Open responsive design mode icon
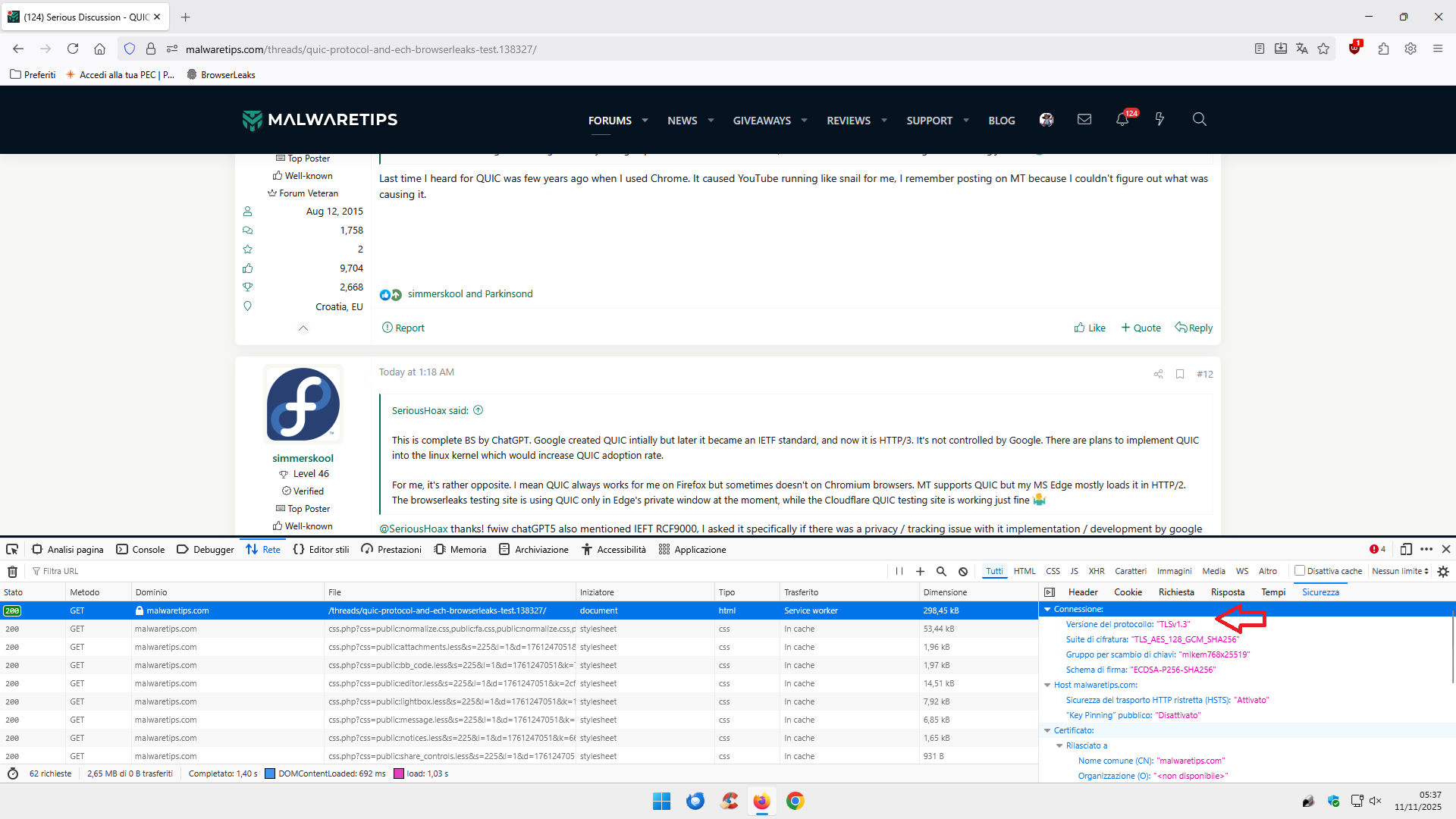The width and height of the screenshot is (1456, 819). [1406, 550]
